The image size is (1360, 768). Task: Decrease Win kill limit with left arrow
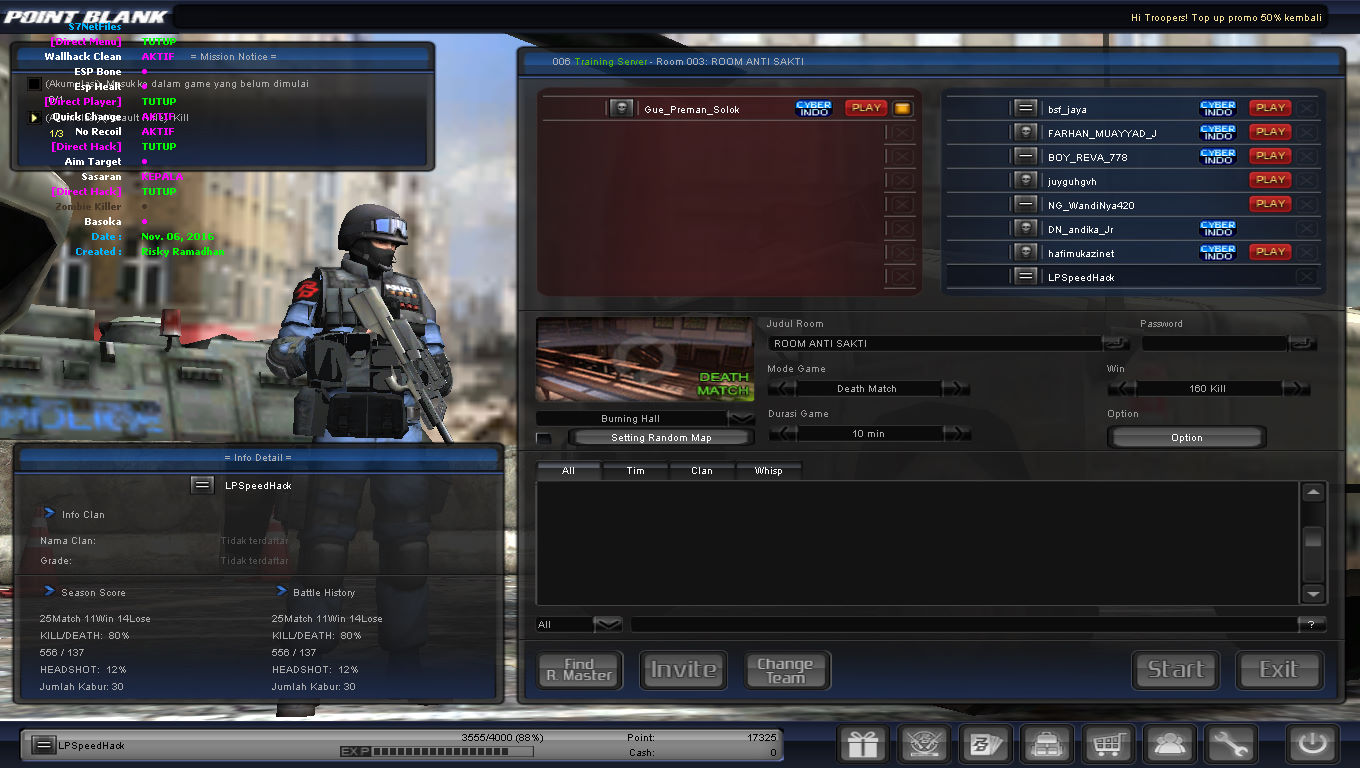coord(1122,388)
